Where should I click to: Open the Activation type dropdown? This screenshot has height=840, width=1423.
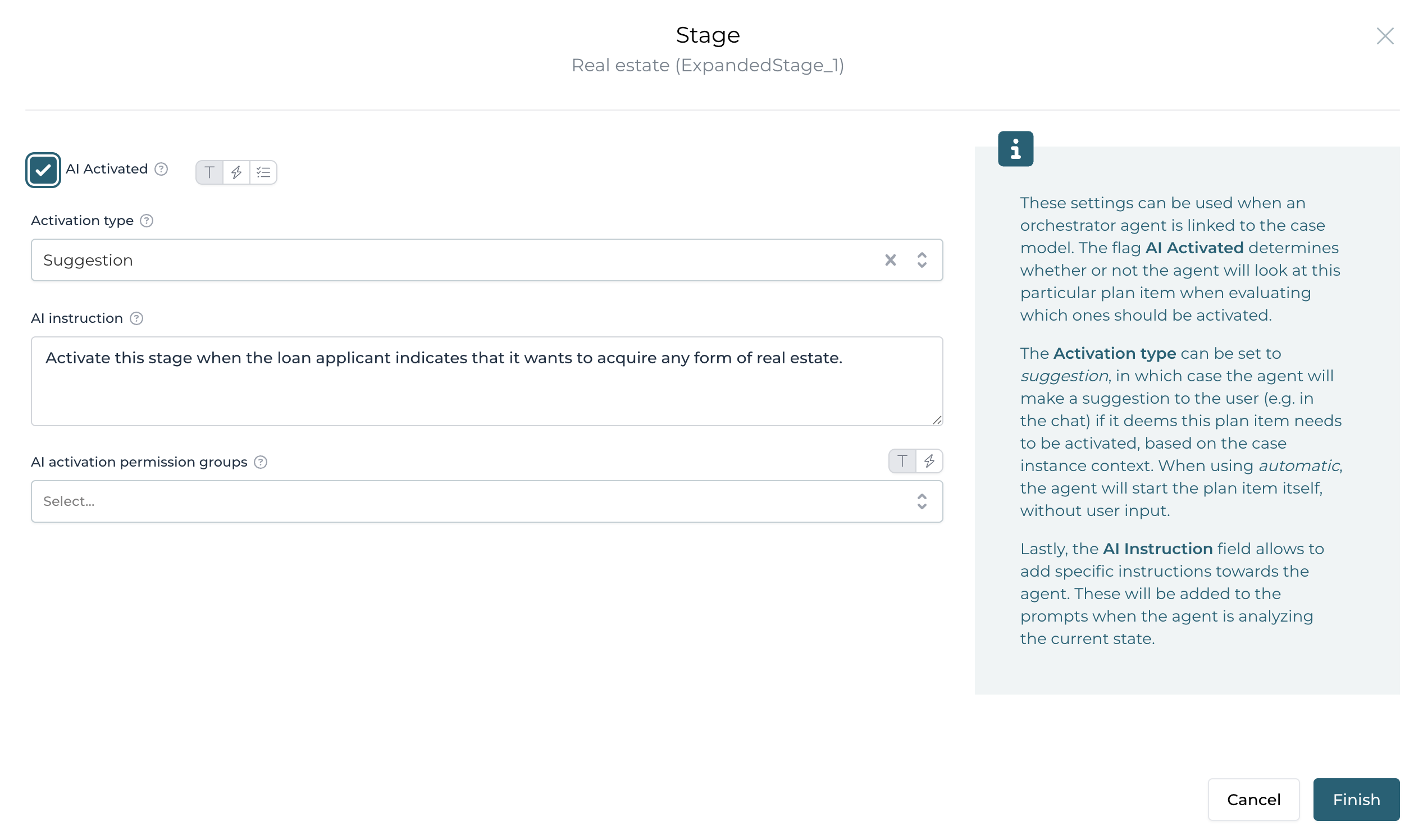coord(922,260)
